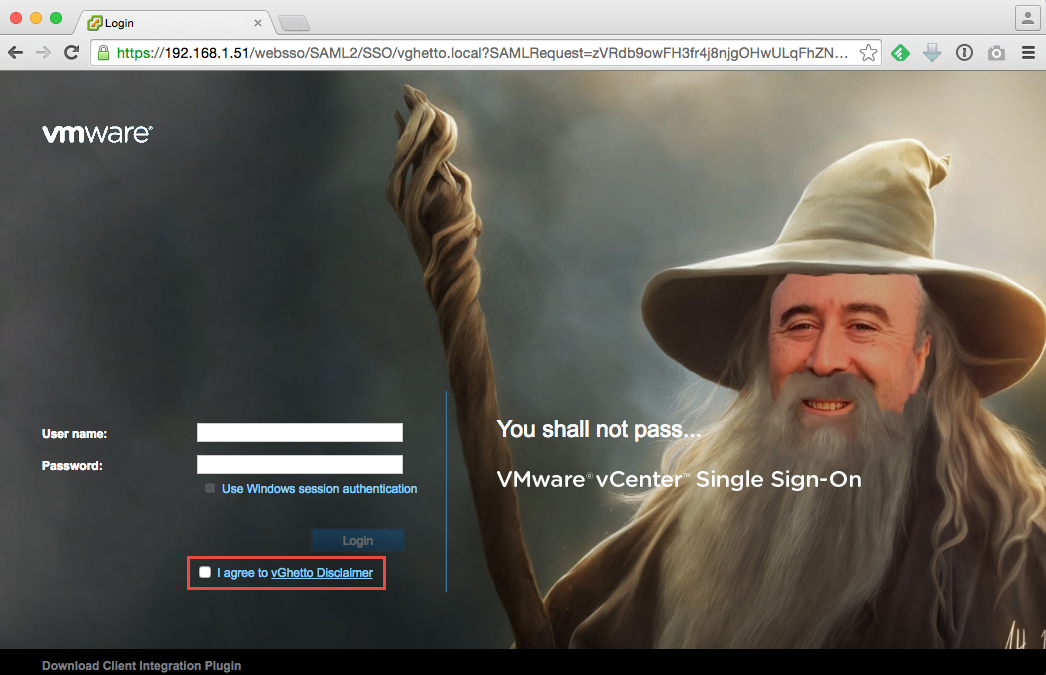This screenshot has width=1046, height=675.
Task: Open the vGhetto Disclaimer link
Action: coord(322,573)
